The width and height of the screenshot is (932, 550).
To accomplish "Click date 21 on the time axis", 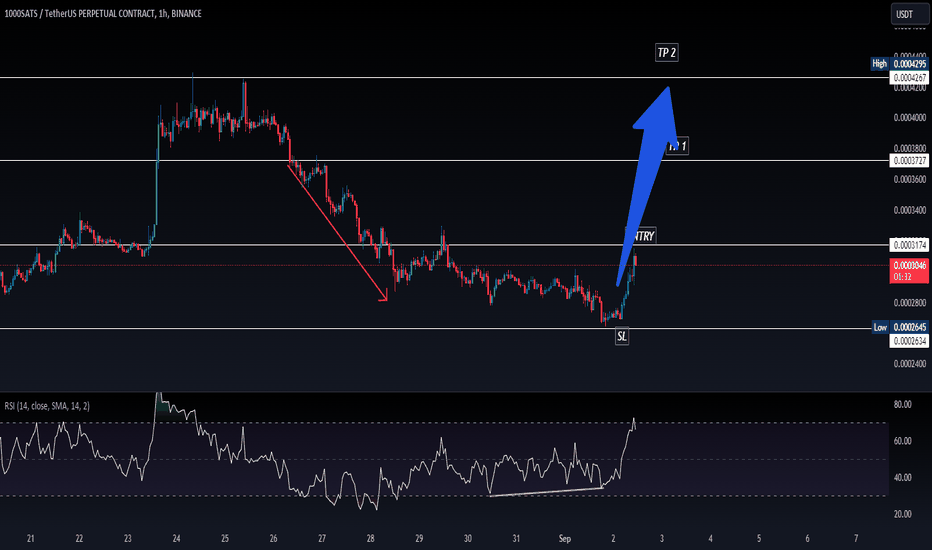I will coord(31,539).
